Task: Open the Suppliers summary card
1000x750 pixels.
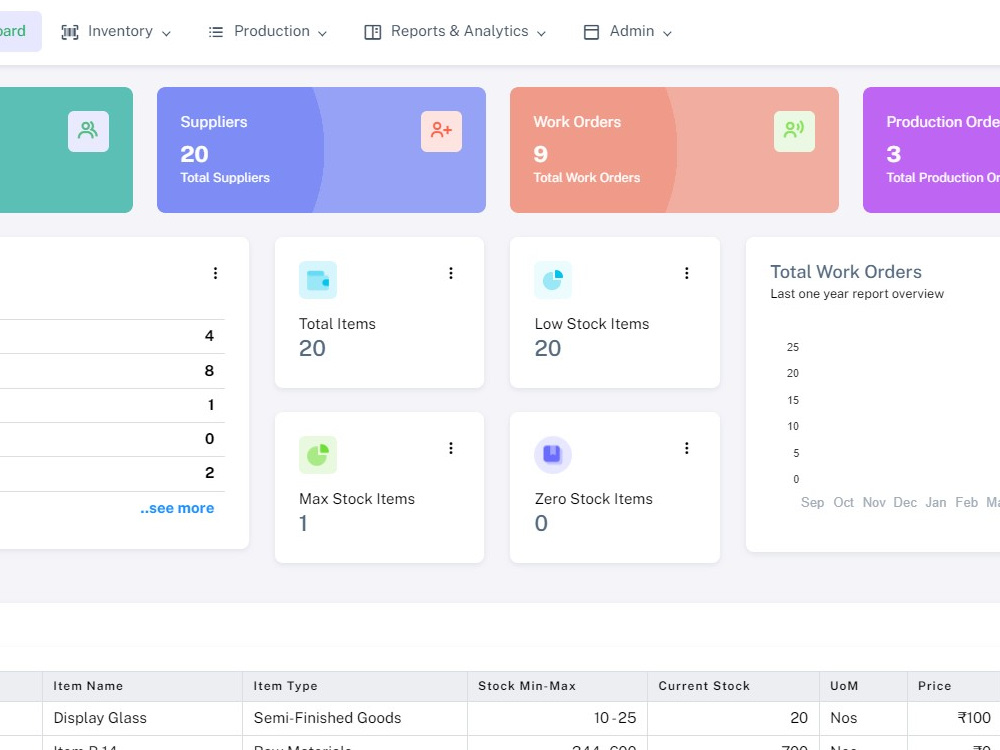Action: coord(321,150)
